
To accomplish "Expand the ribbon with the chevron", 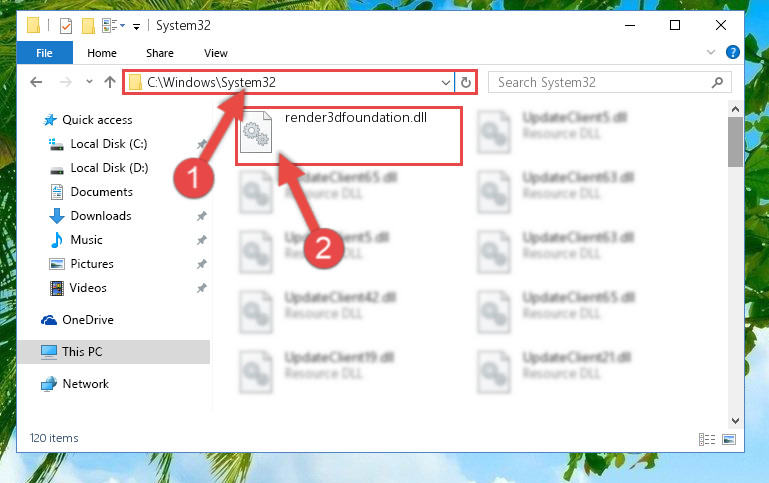I will tap(711, 52).
